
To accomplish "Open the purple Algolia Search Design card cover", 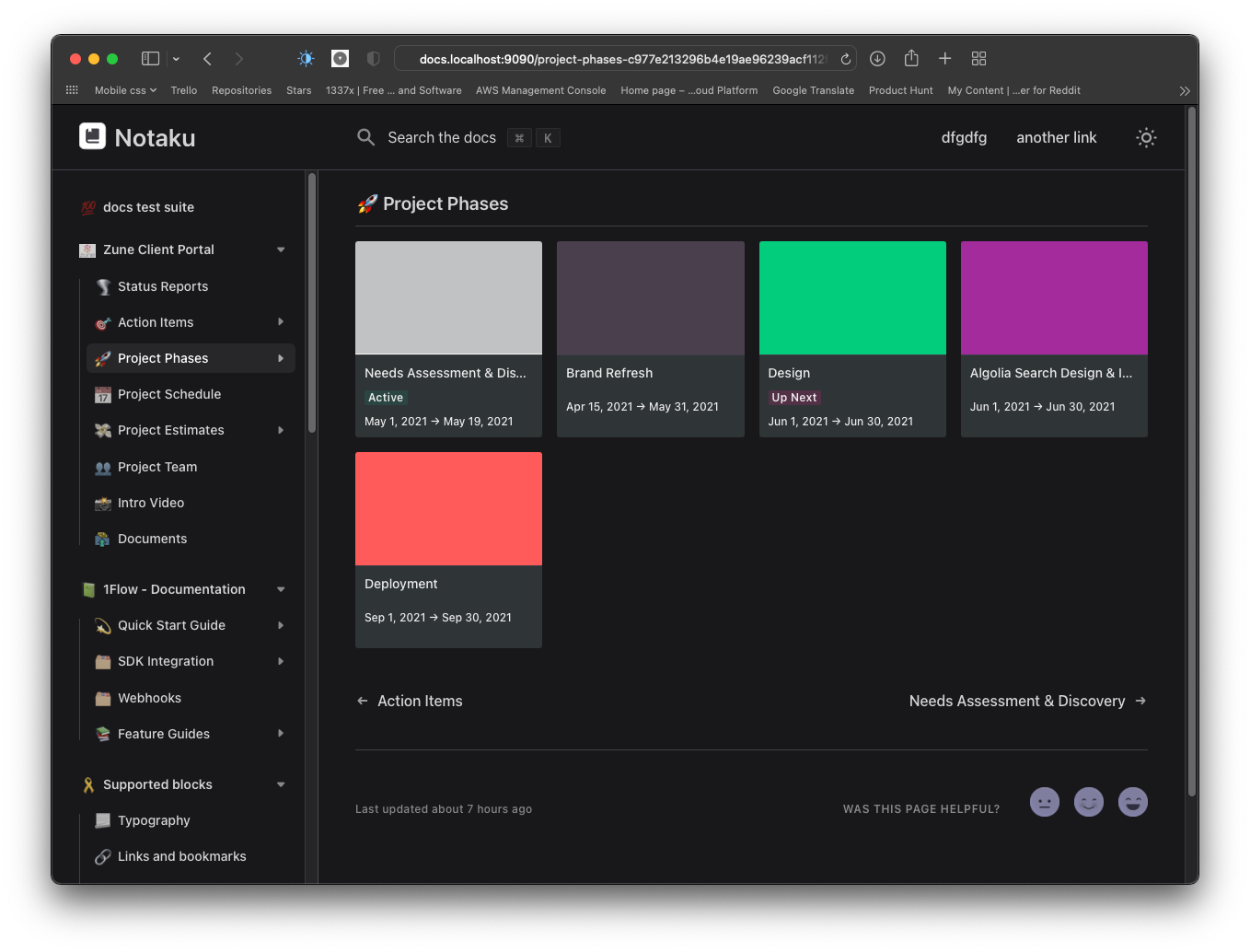I will (1054, 297).
